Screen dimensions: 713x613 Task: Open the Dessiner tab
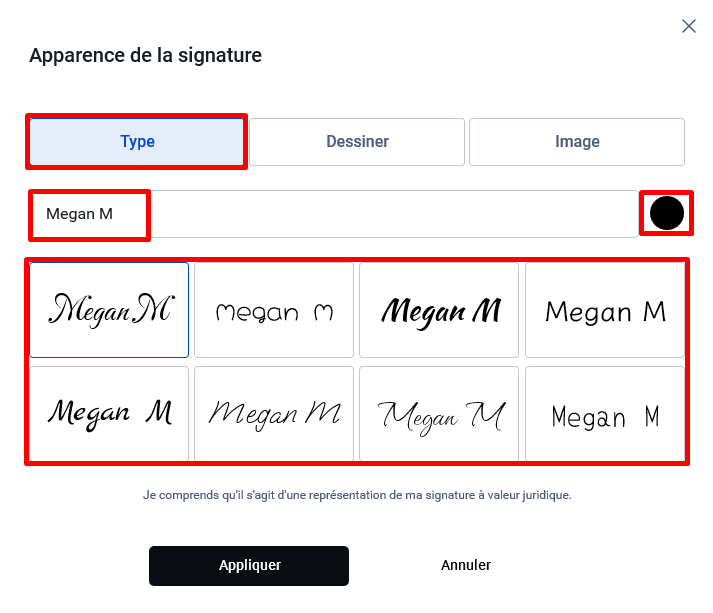(357, 141)
